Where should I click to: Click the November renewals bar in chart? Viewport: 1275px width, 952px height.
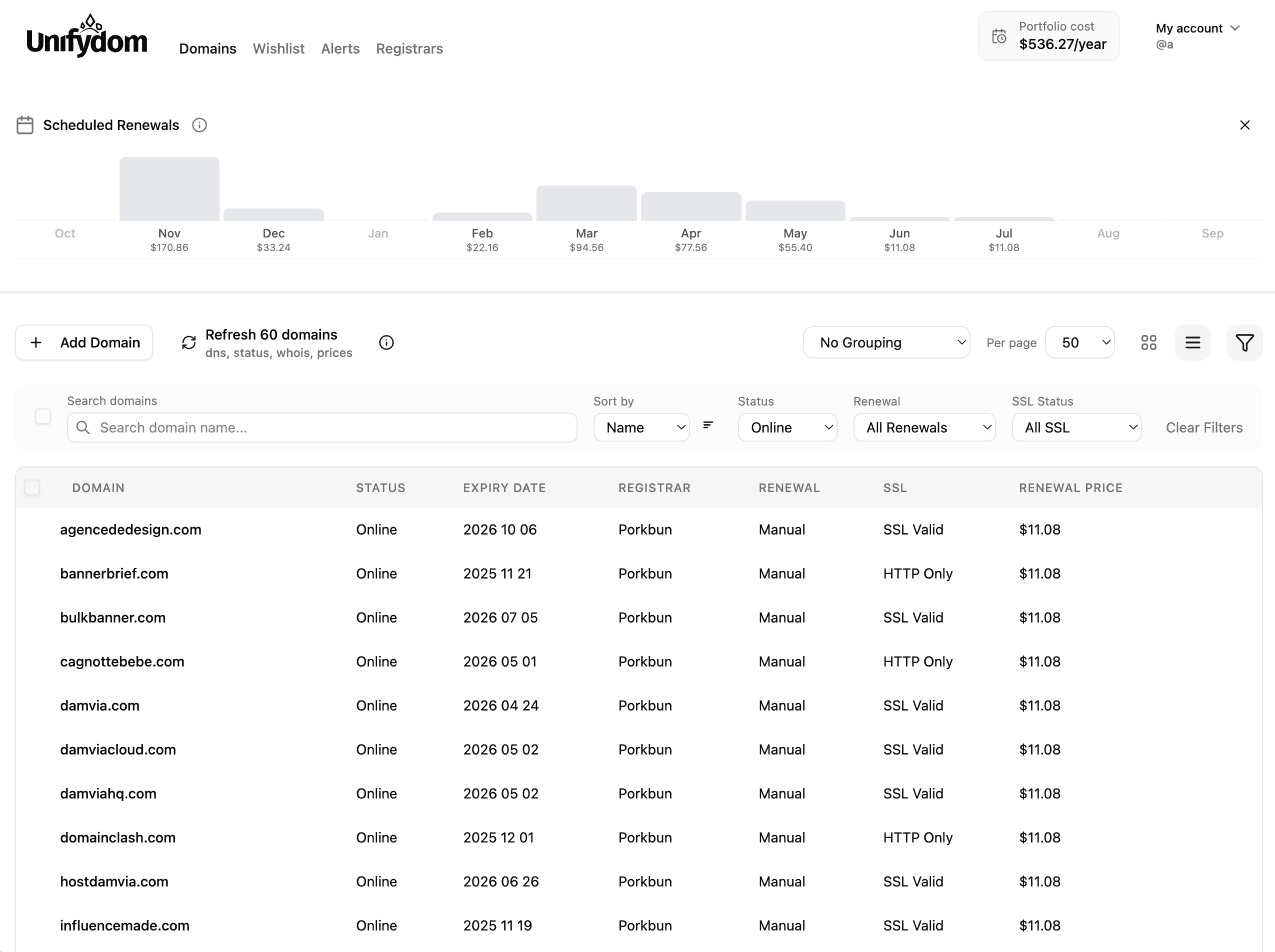point(169,189)
